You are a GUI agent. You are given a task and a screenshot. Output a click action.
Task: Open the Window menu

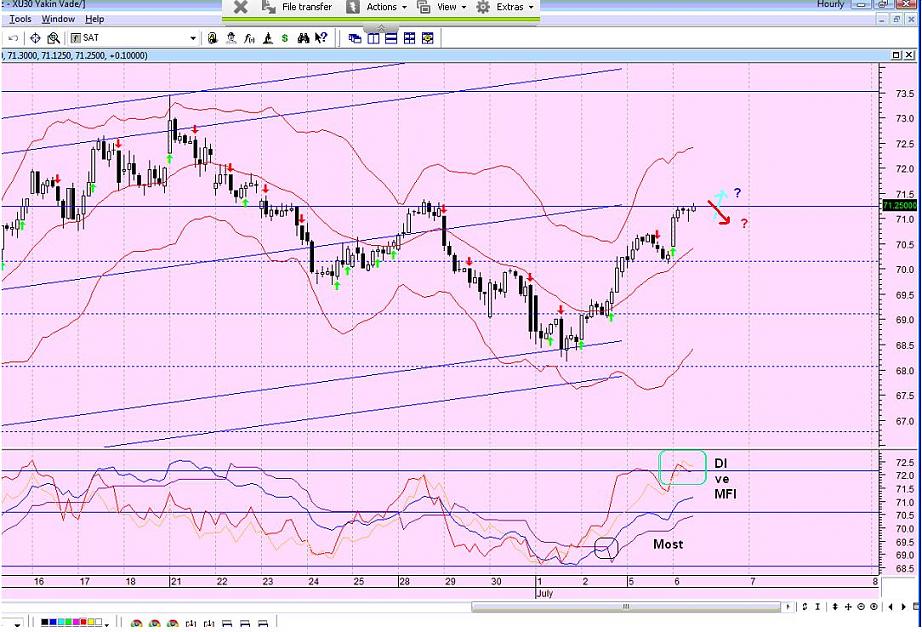coord(58,19)
